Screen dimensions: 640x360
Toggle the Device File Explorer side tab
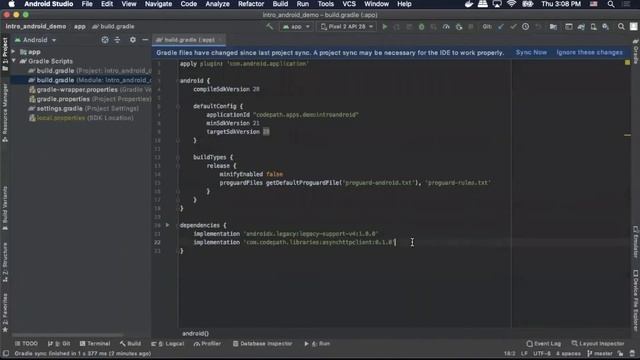tap(636, 300)
